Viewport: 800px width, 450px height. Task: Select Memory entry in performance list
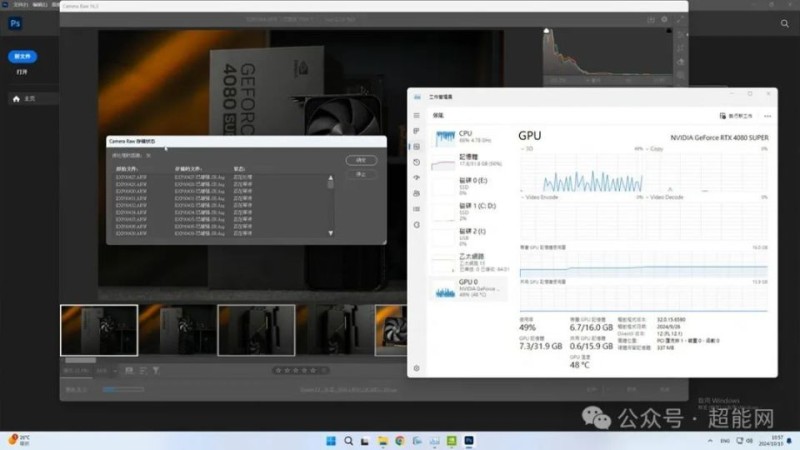click(468, 161)
